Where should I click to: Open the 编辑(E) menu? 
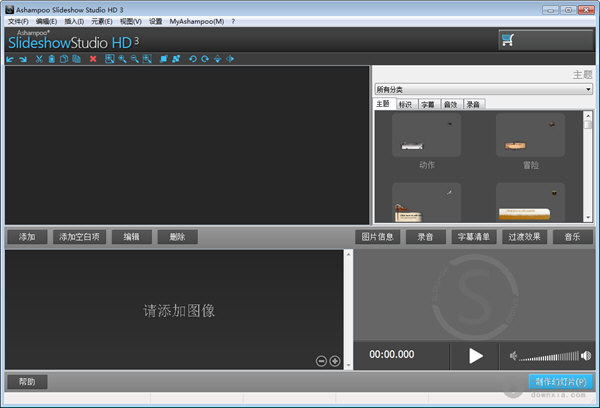pyautogui.click(x=46, y=21)
